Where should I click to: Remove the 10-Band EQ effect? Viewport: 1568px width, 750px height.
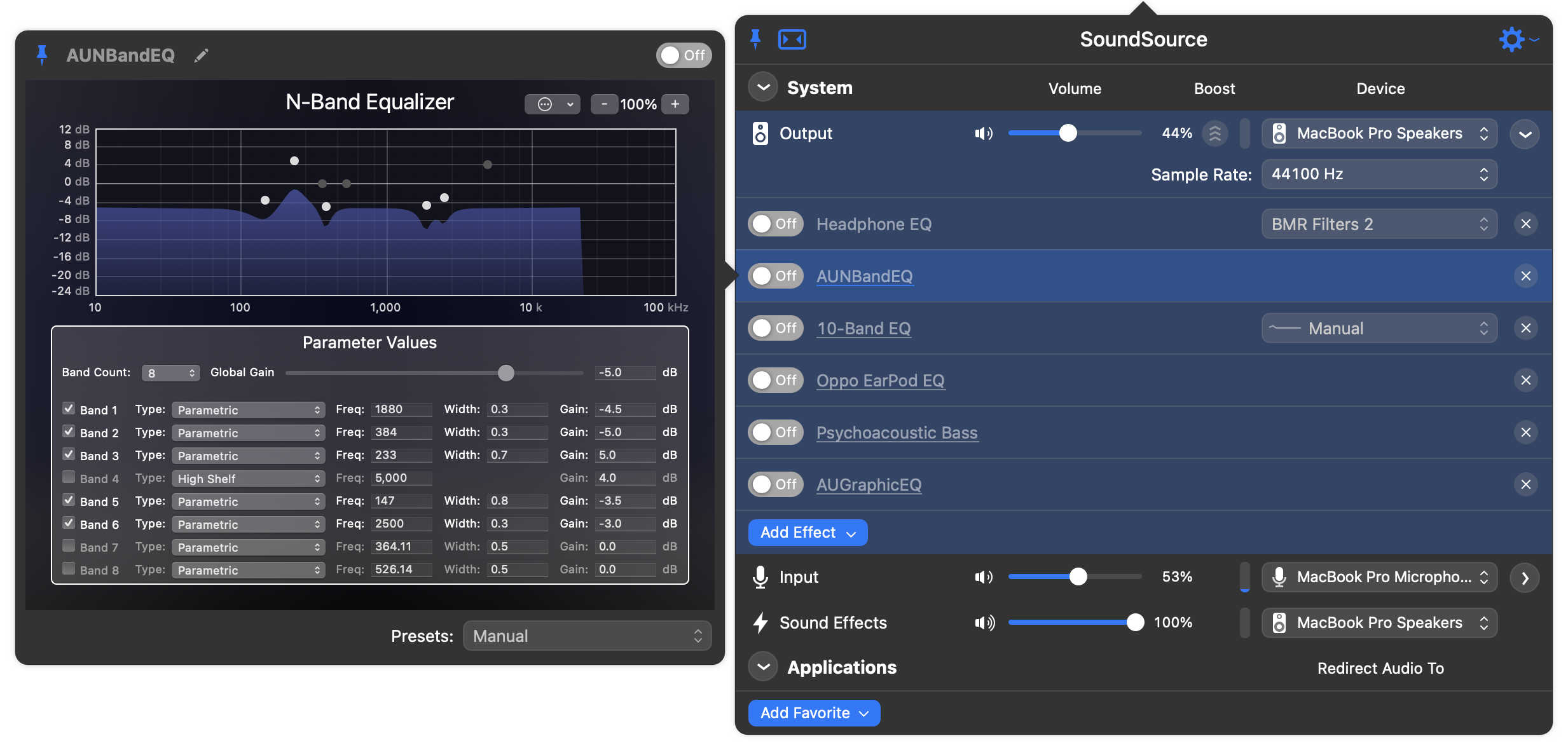tap(1525, 328)
